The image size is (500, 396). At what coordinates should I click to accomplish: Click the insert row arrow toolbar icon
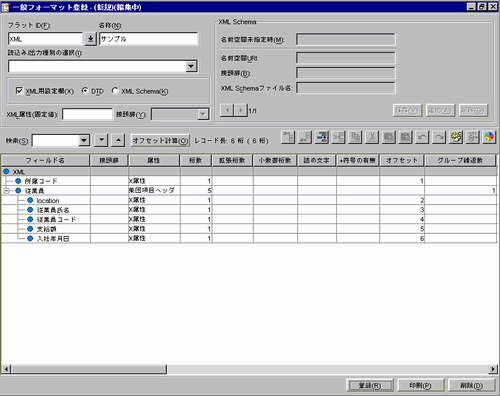point(322,137)
